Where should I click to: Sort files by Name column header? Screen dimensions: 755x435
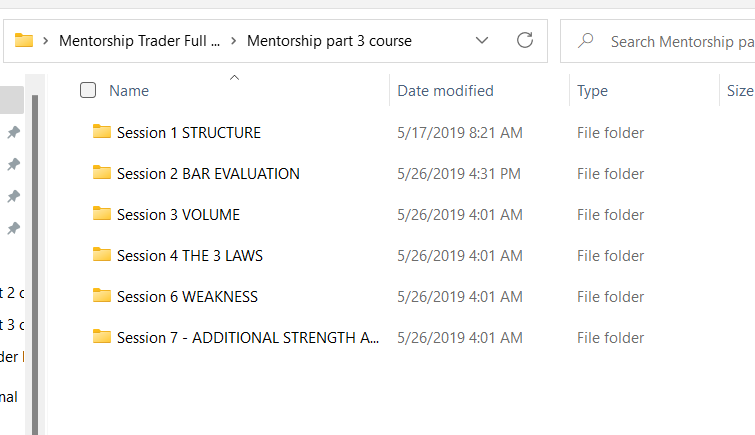[x=129, y=91]
